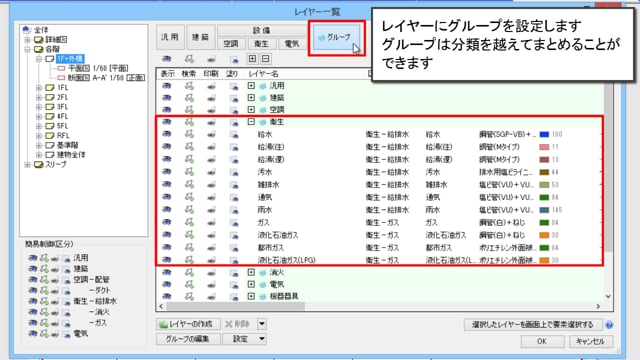640x360 pixels.
Task: Toggle display eye icon for 衛生 group row
Action: pos(167,121)
